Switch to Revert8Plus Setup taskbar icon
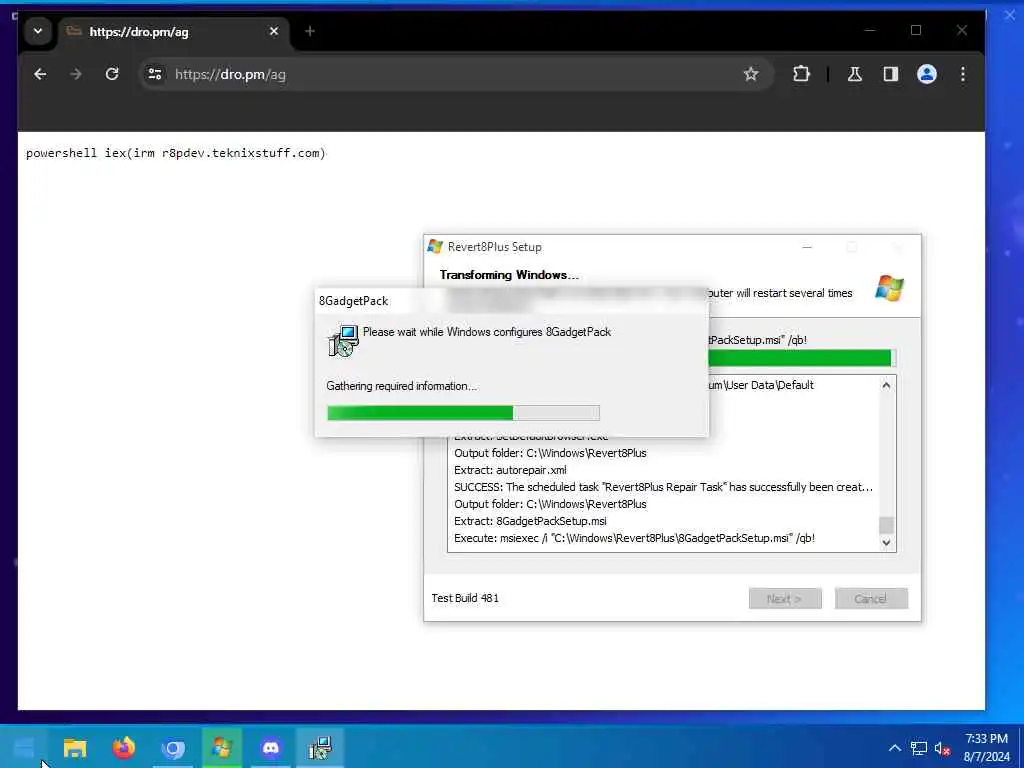This screenshot has height=768, width=1024. tap(221, 748)
